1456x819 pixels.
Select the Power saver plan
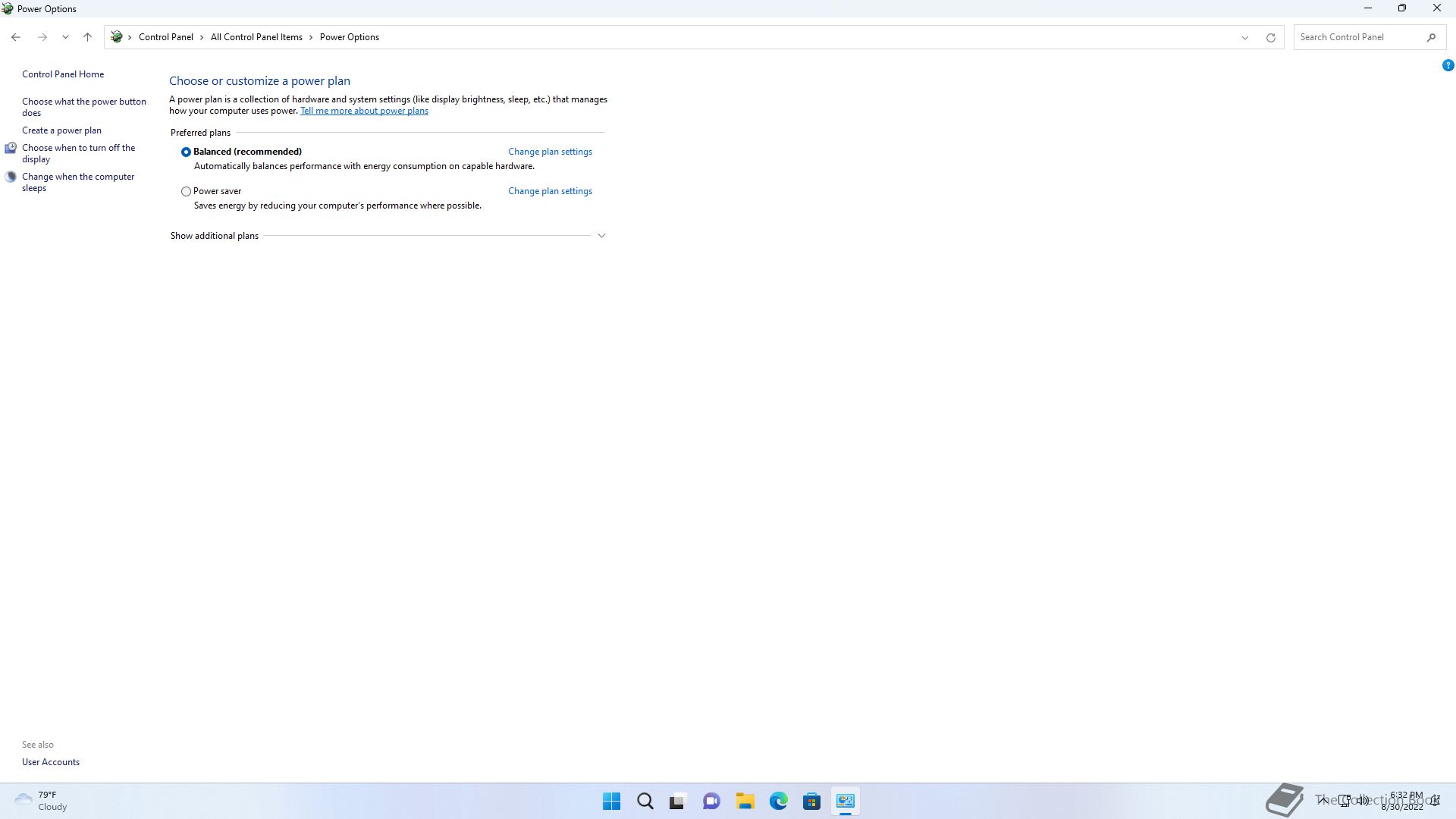(x=186, y=192)
